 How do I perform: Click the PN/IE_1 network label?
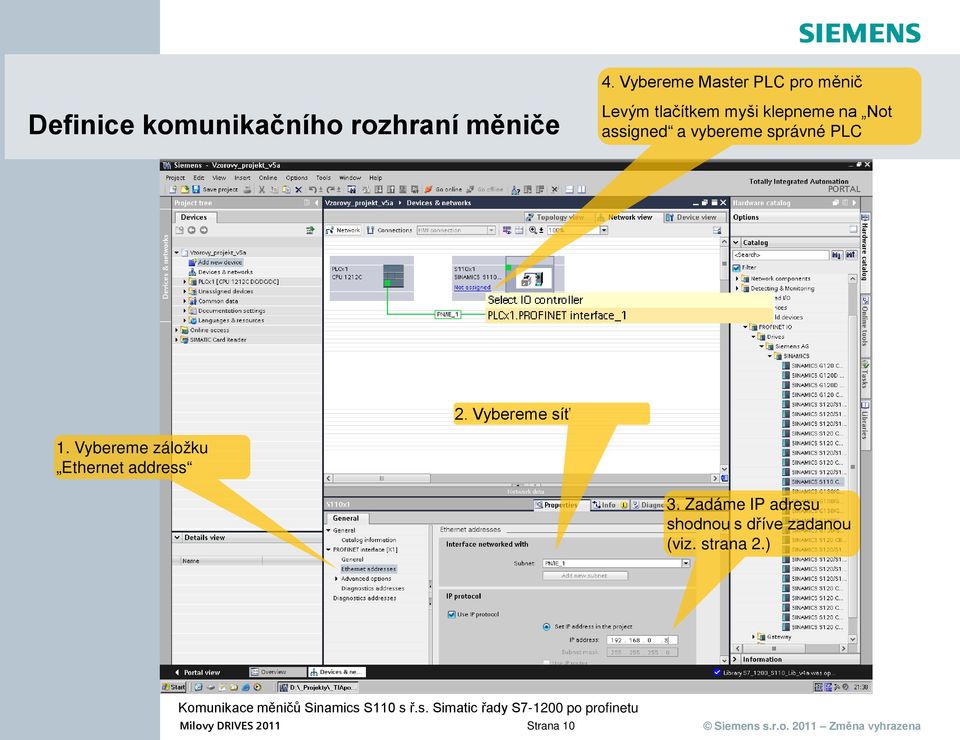pyautogui.click(x=447, y=314)
